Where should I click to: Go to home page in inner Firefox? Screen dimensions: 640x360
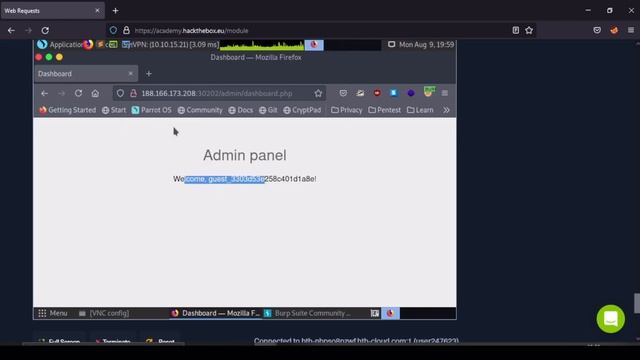tap(95, 93)
